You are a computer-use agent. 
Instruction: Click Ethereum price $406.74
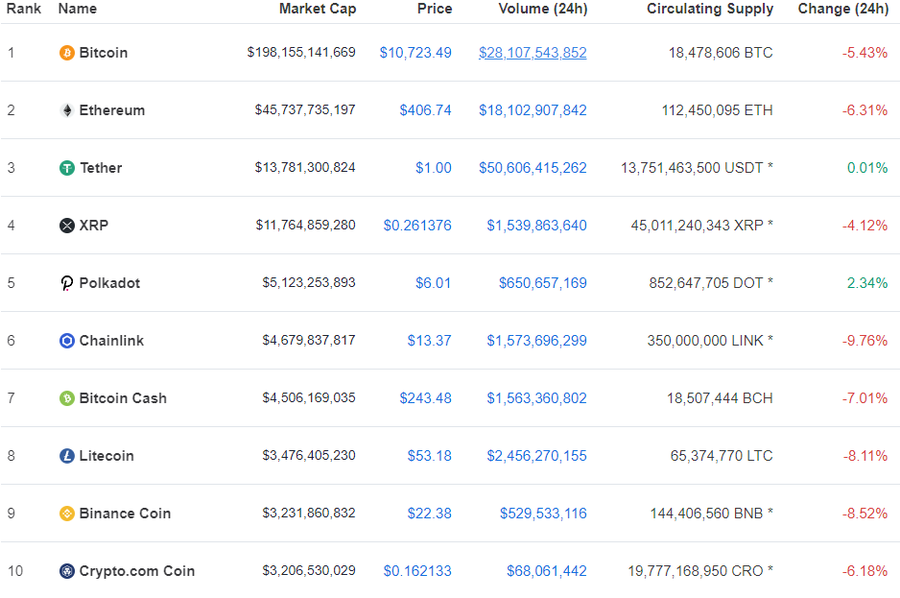pyautogui.click(x=425, y=110)
